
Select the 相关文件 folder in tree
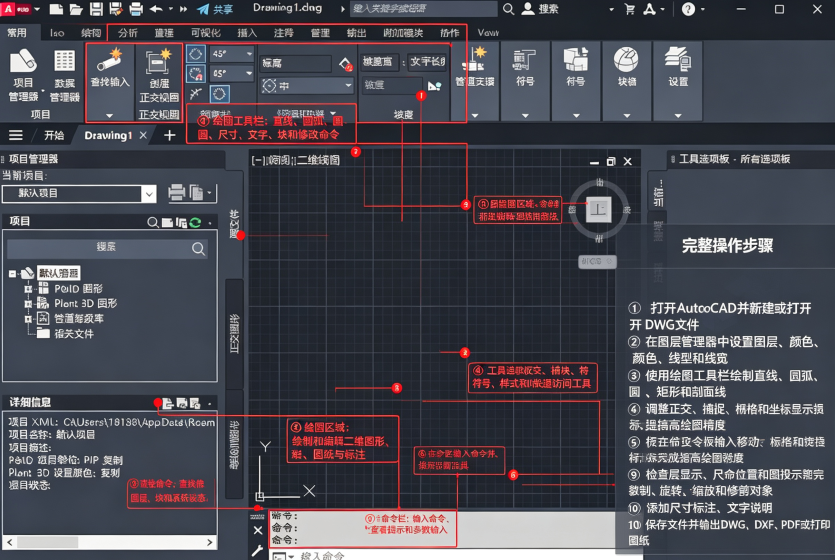pos(66,334)
